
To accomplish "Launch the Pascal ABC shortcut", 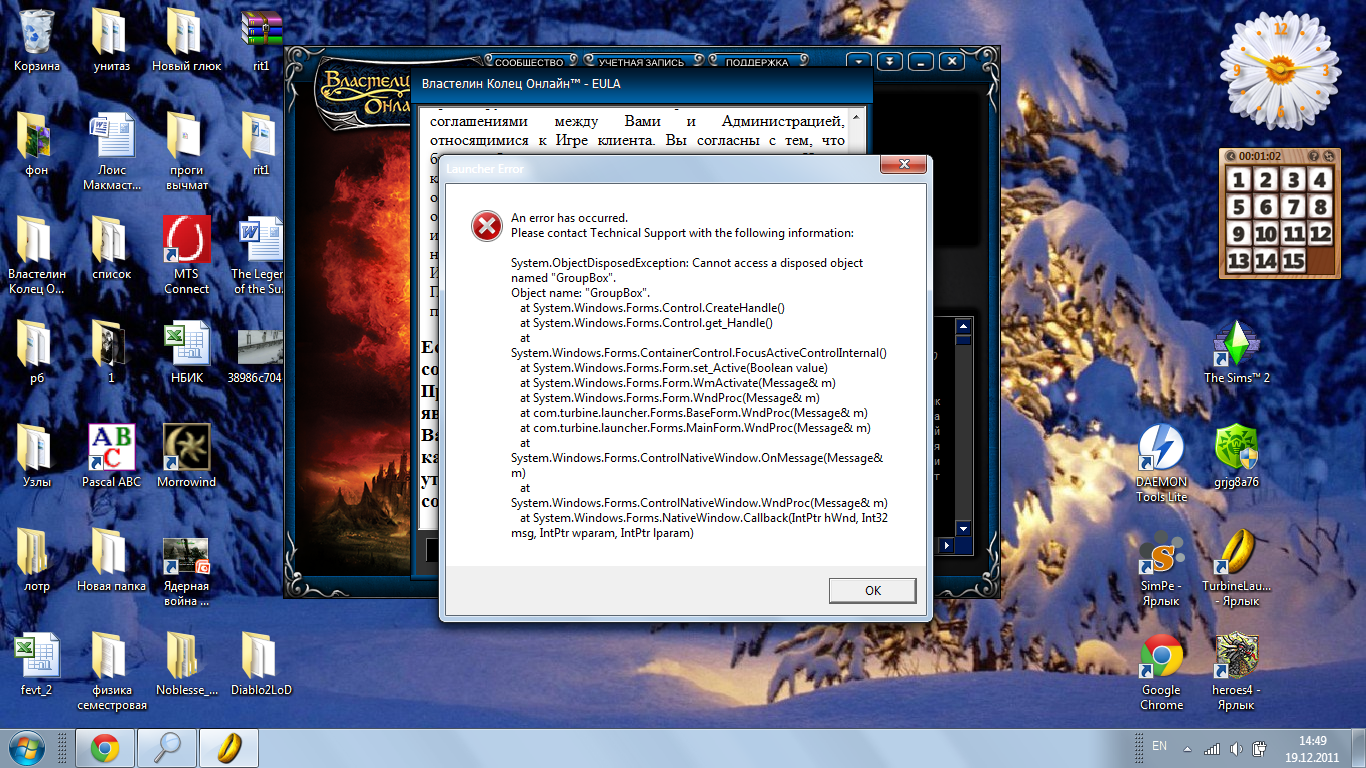I will (x=111, y=455).
